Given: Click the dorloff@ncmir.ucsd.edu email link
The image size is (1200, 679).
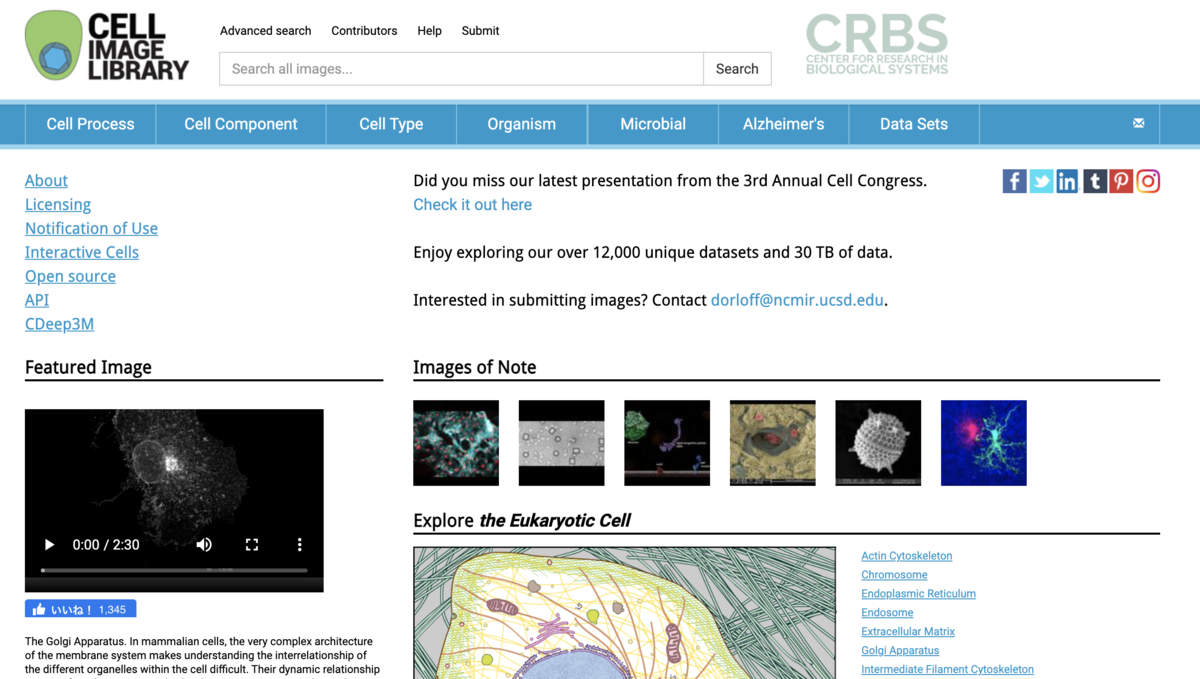Looking at the screenshot, I should click(797, 300).
